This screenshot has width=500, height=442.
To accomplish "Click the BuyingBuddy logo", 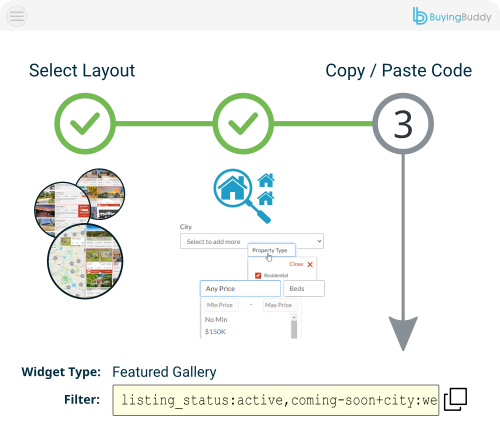I will click(x=452, y=16).
